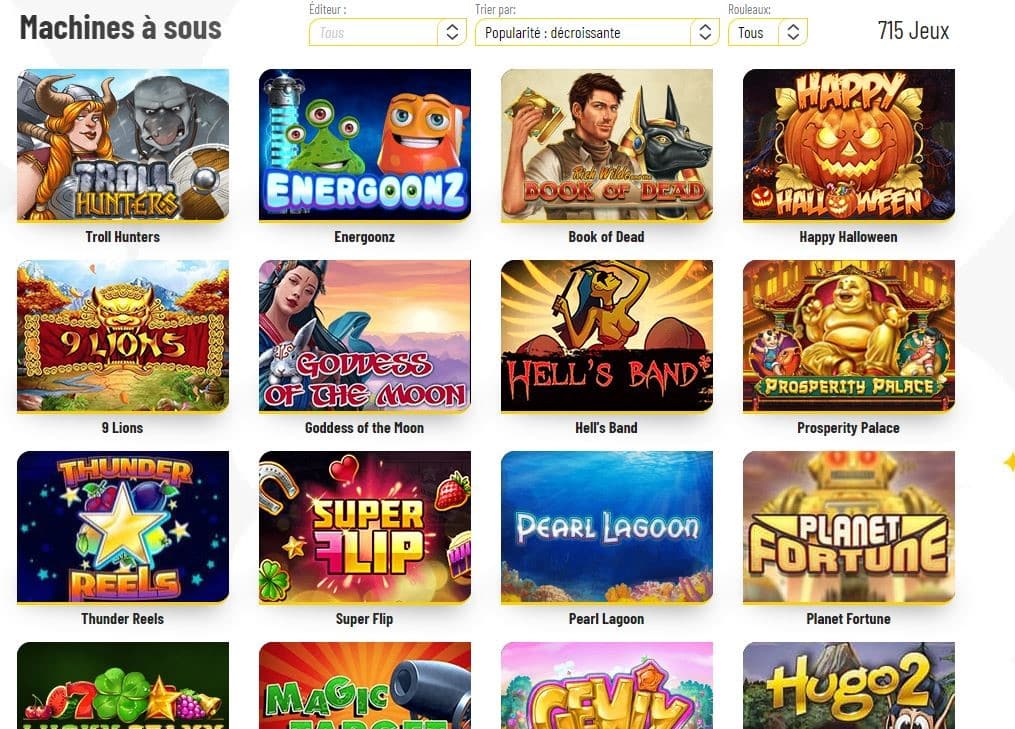The image size is (1015, 729).
Task: Select the Planet Fortune robot thumbnail
Action: tap(849, 527)
